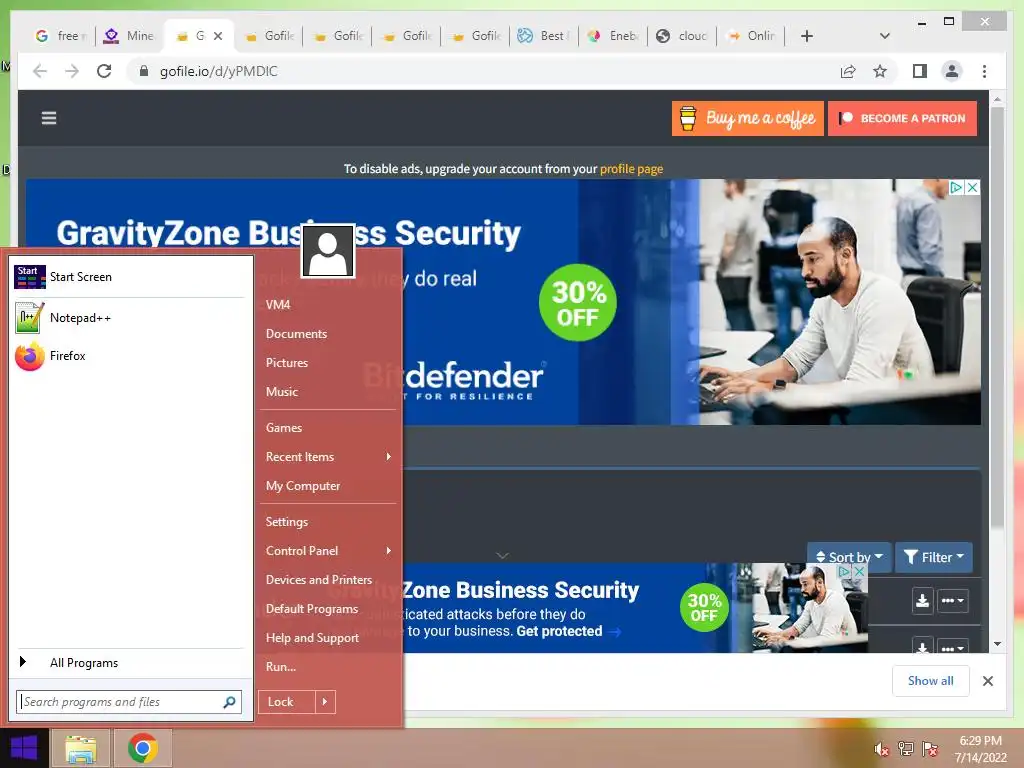Open Music from start menu
The height and width of the screenshot is (768, 1024).
point(281,392)
